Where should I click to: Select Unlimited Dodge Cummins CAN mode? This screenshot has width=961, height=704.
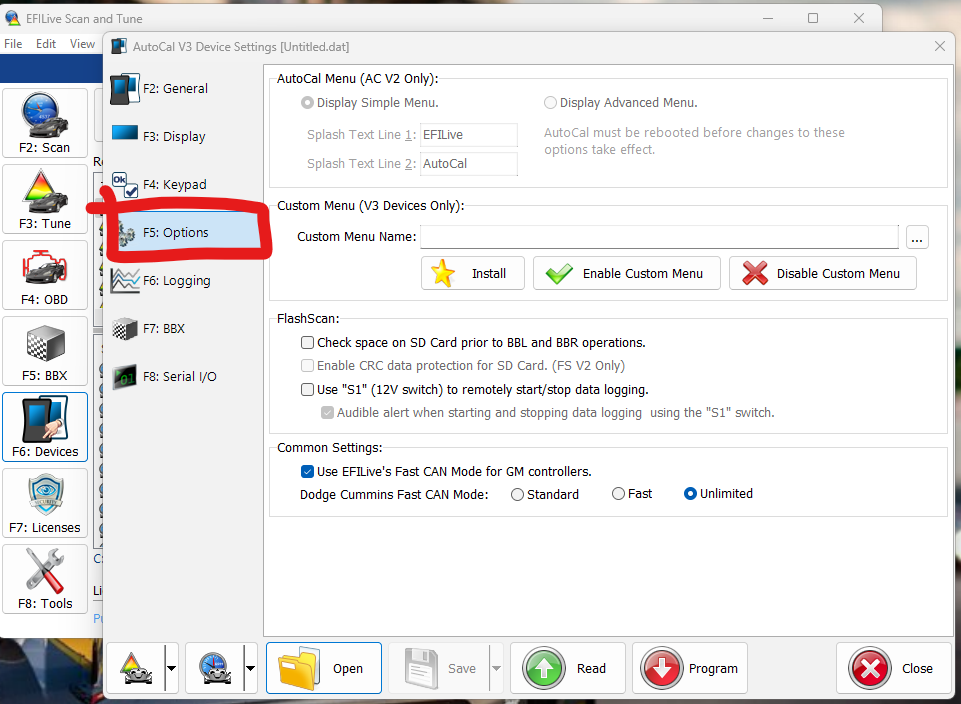point(690,494)
